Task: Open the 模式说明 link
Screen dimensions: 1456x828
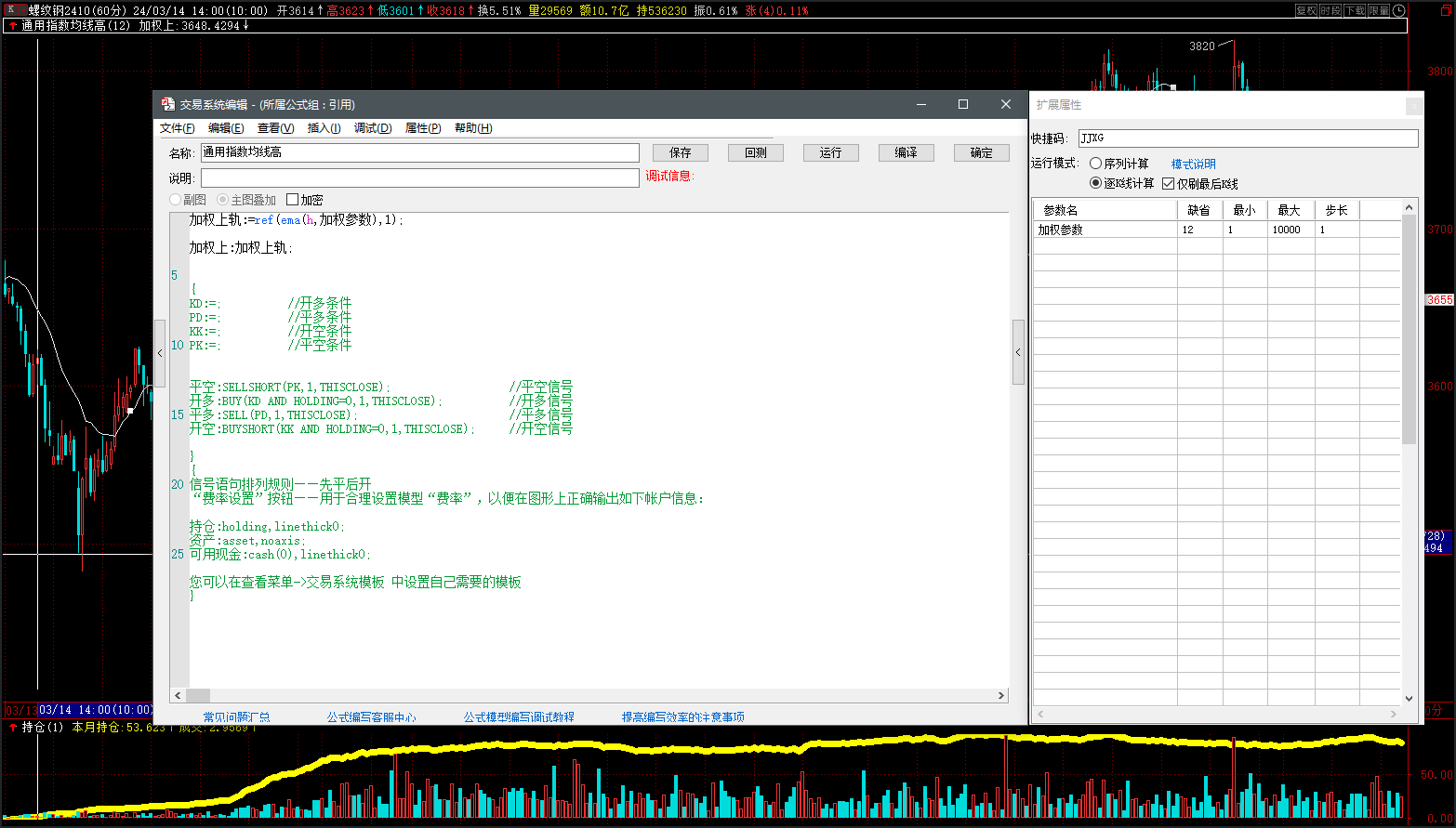Action: coord(1194,164)
